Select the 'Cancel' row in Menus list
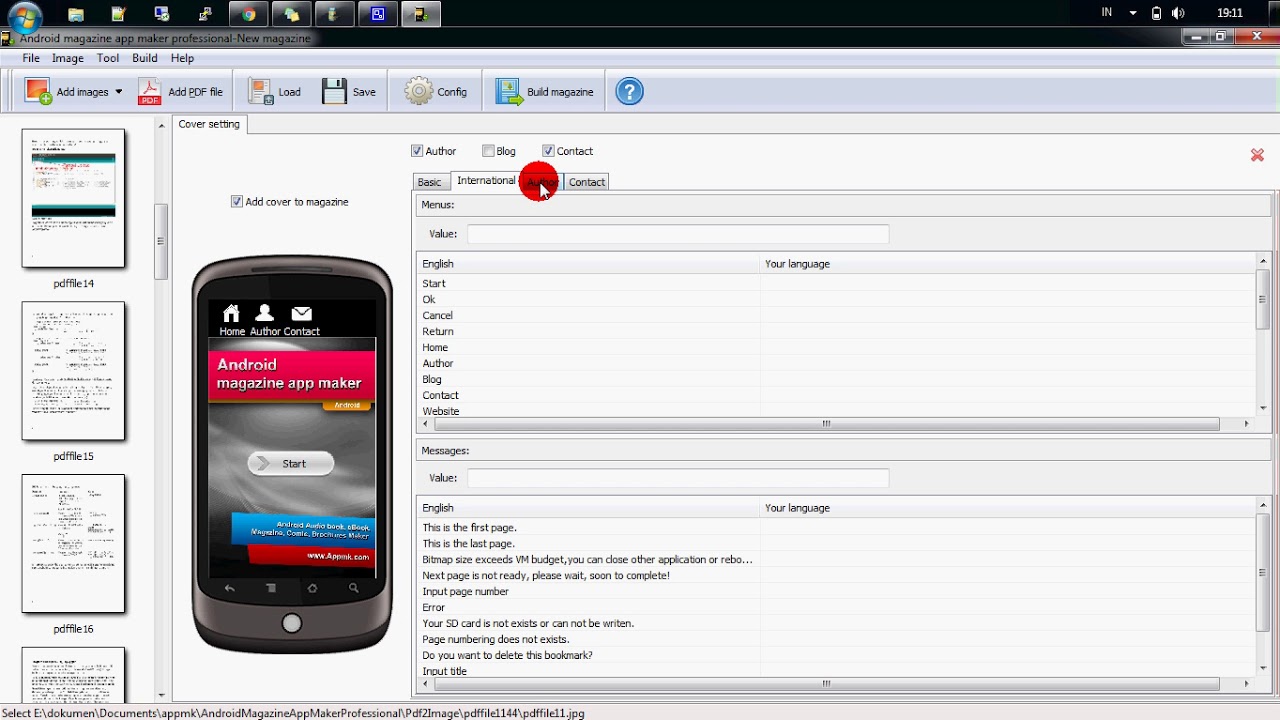Image resolution: width=1280 pixels, height=720 pixels. [838, 315]
